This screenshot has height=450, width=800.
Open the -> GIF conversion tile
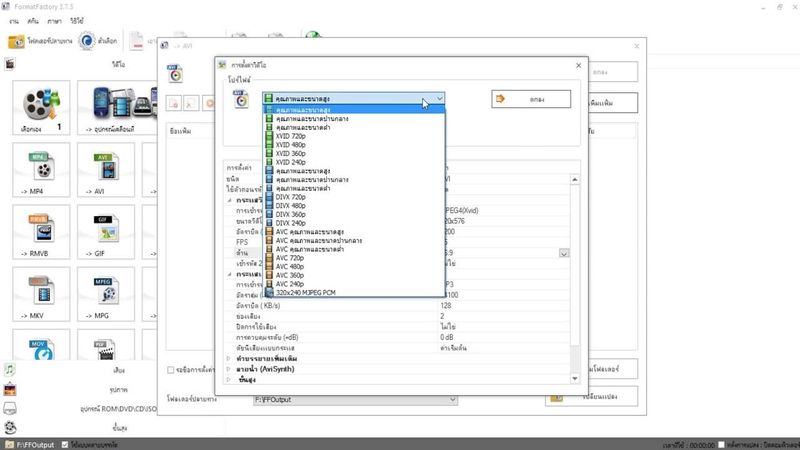click(106, 232)
